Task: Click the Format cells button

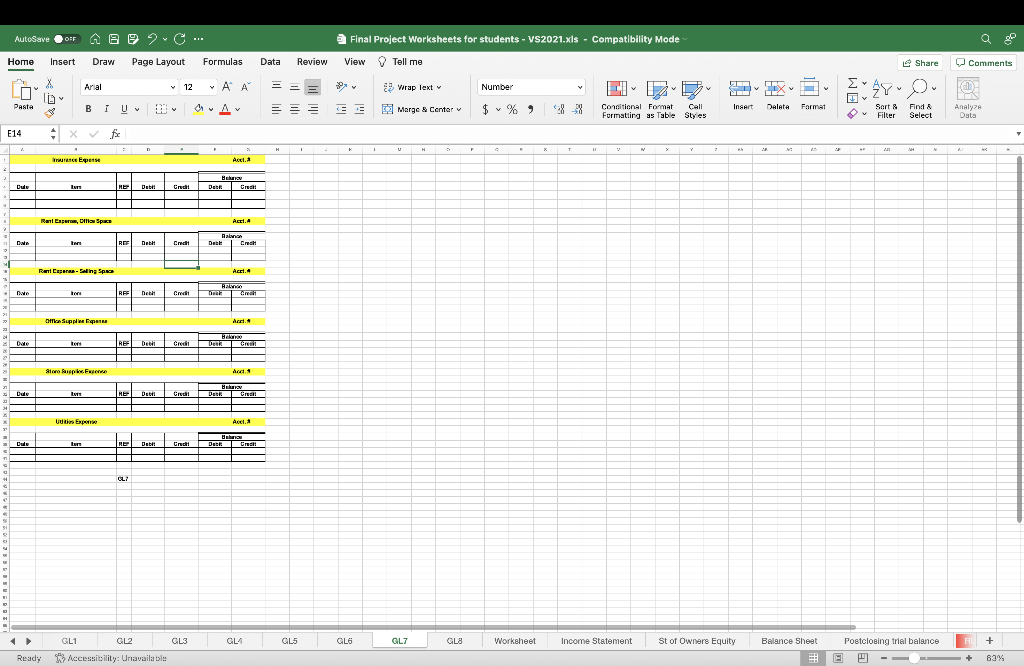Action: pos(813,93)
